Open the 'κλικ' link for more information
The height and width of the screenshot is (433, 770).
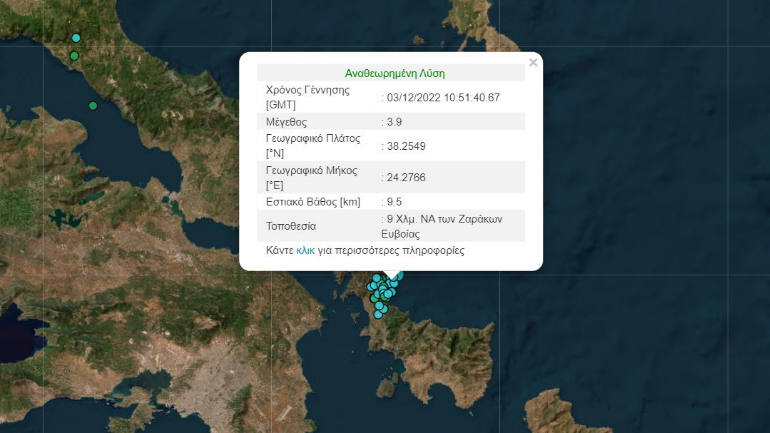(306, 251)
